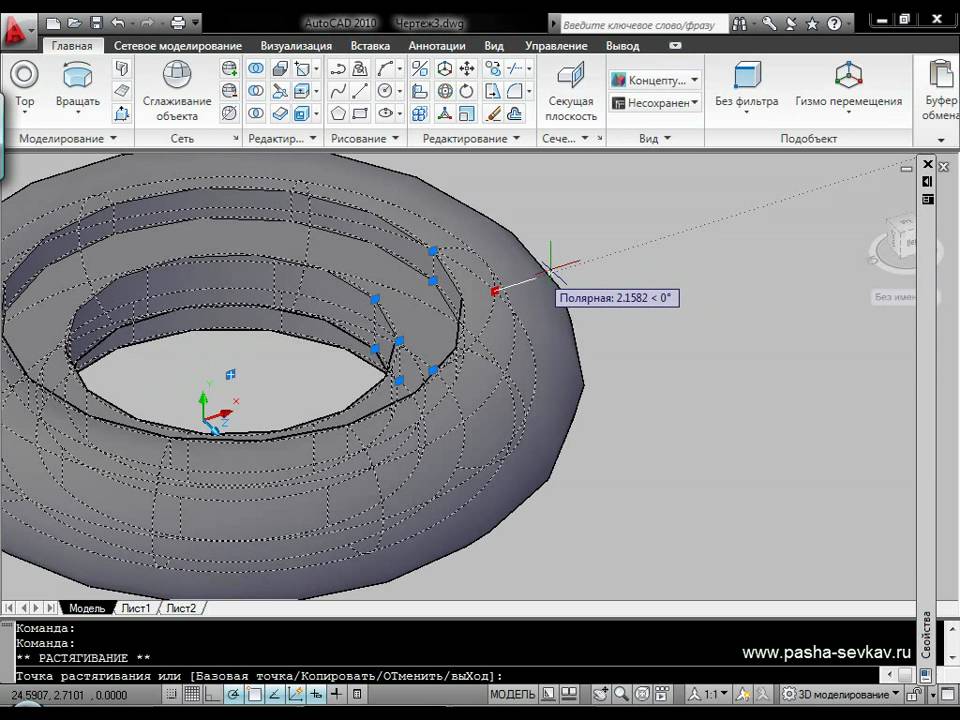Select the polyline drawing tool
This screenshot has width=960, height=720.
[x=338, y=69]
